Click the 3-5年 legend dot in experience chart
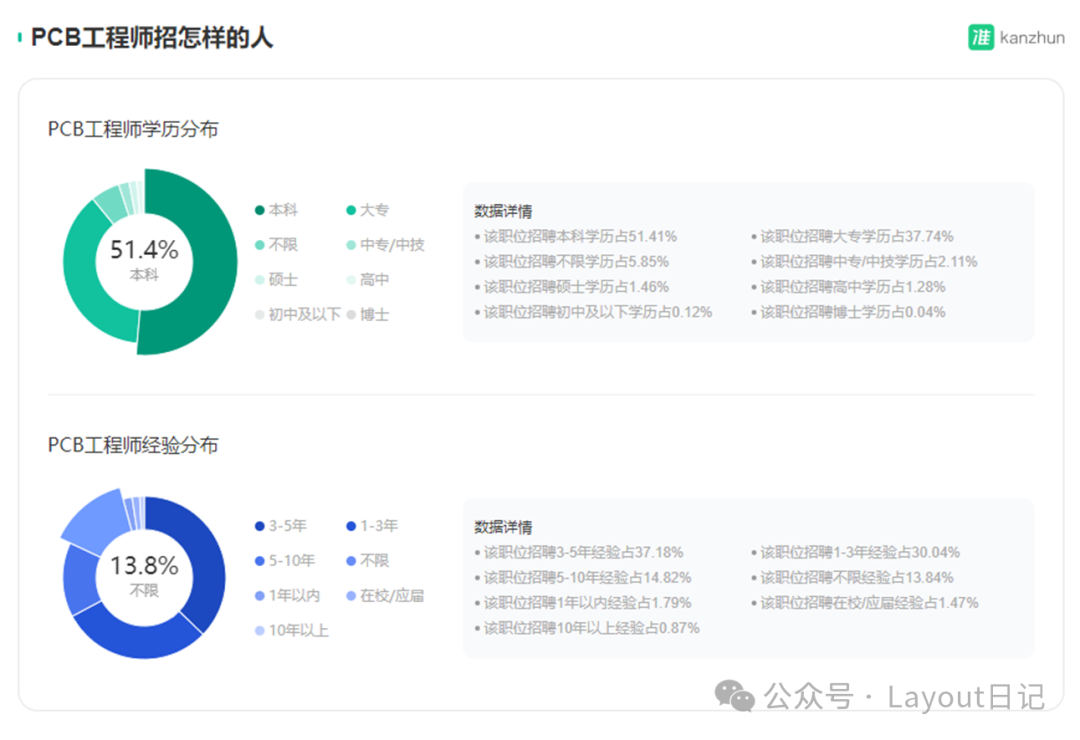Screen dimensions: 1080x740 (x=259, y=526)
